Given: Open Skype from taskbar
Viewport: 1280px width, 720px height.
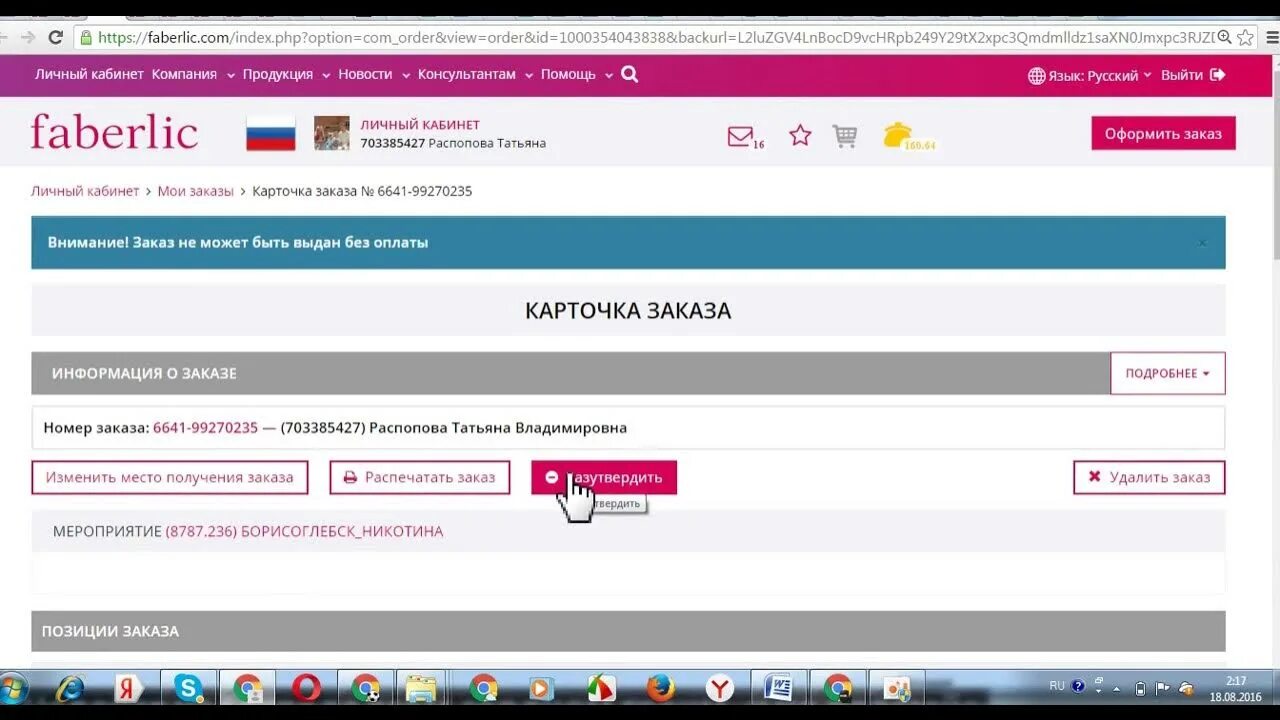Looking at the screenshot, I should 188,688.
